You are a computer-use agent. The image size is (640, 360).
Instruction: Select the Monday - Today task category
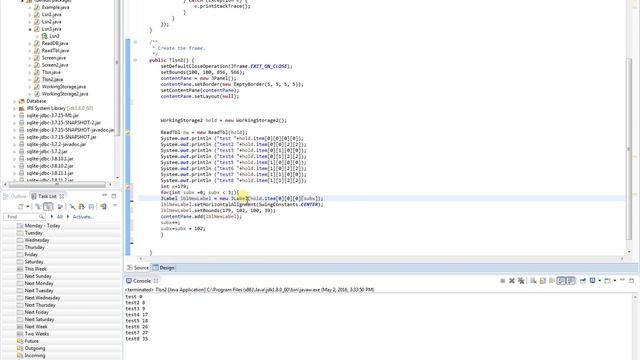42,226
